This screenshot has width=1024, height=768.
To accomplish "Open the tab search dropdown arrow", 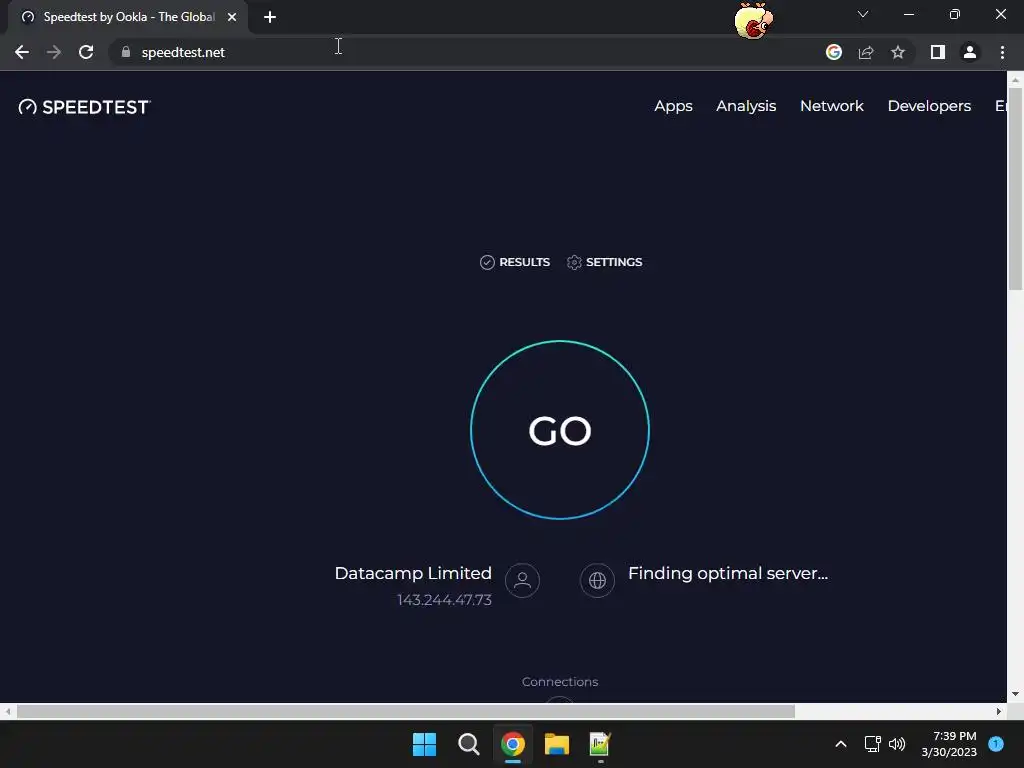I will (x=863, y=14).
